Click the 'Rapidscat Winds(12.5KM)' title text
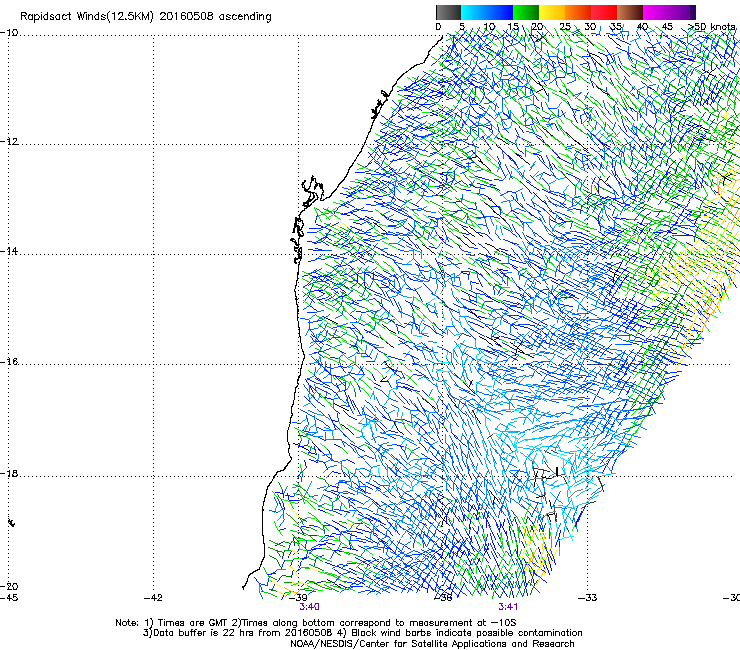 click(87, 17)
